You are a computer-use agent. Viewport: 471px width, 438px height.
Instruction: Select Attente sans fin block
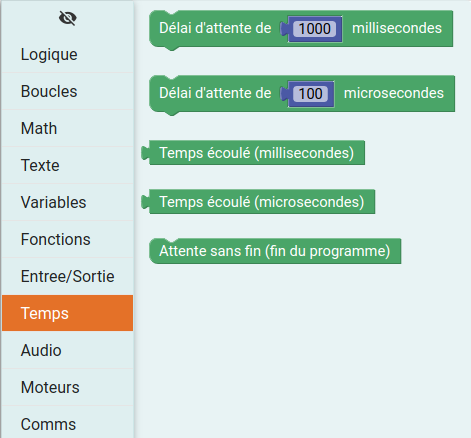(275, 251)
